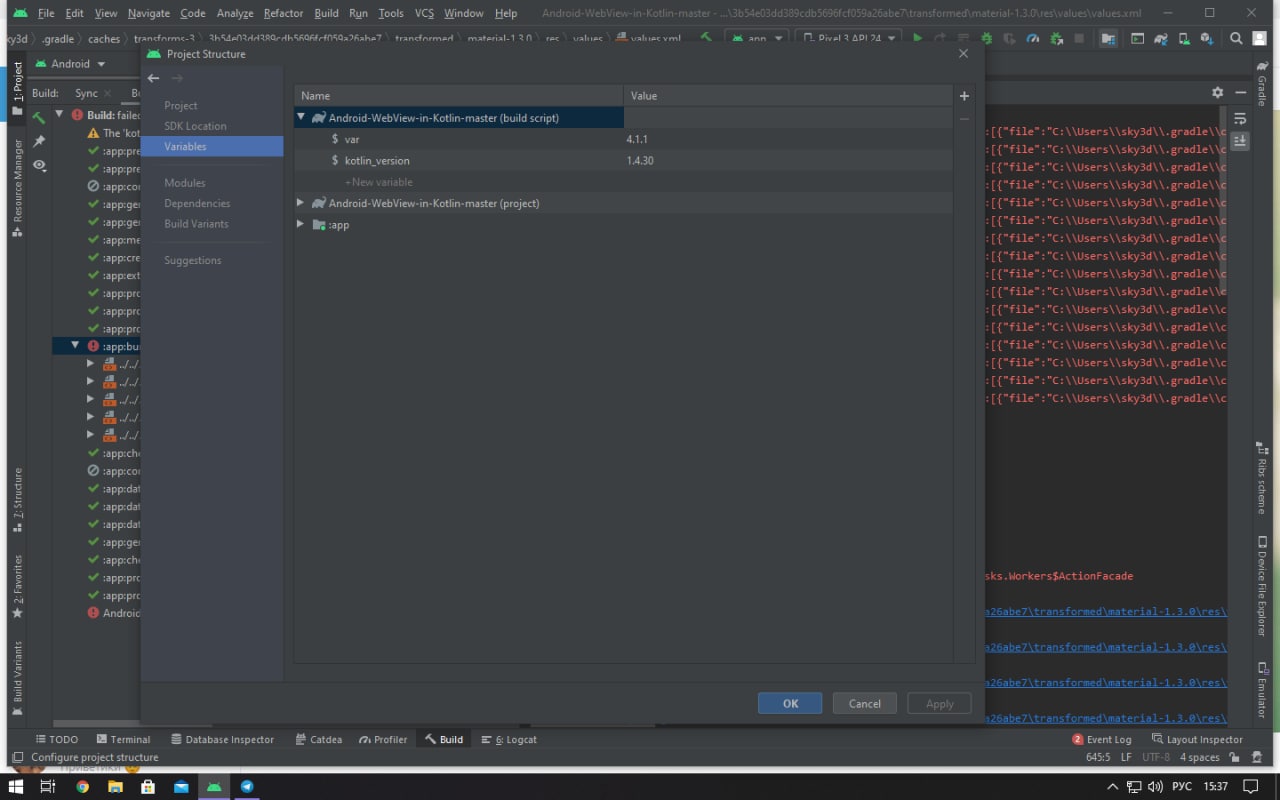Add a new variable with plus icon

click(x=964, y=96)
